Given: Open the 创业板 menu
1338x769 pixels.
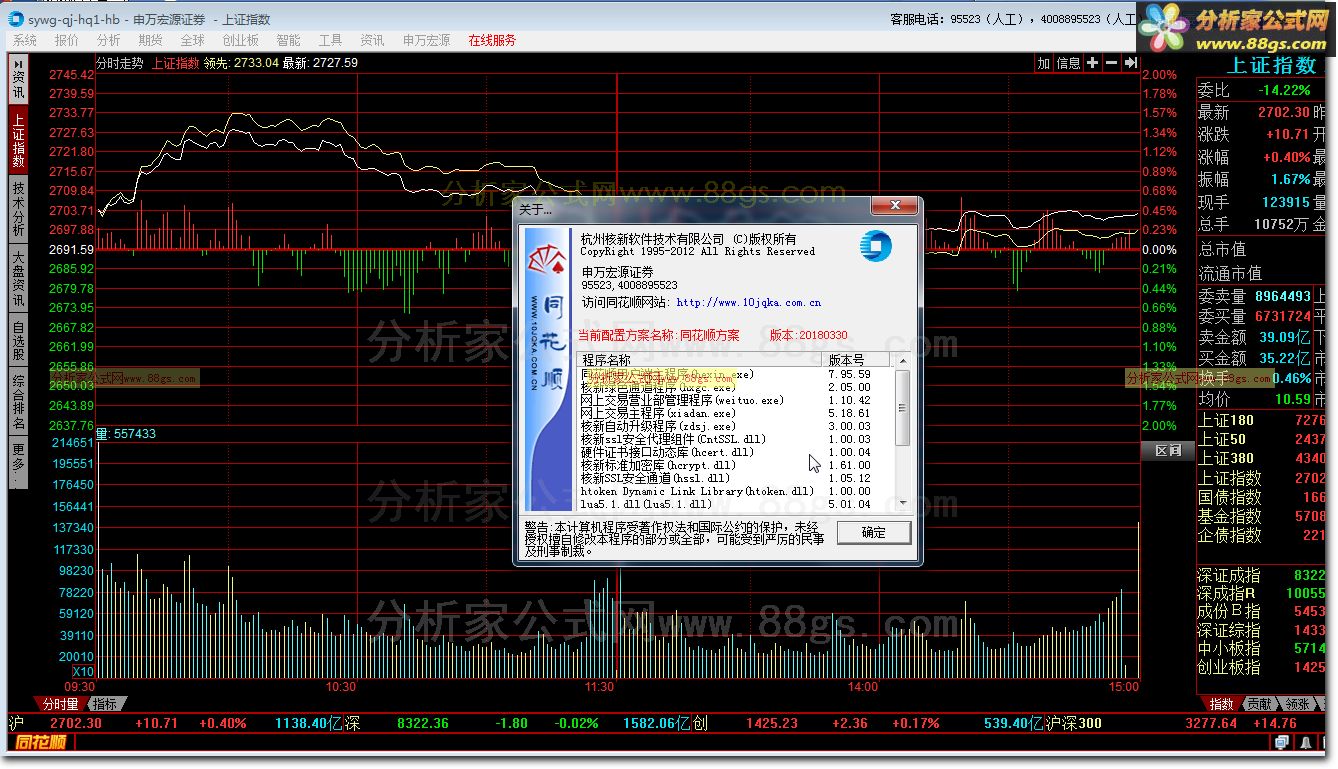Looking at the screenshot, I should tap(241, 40).
